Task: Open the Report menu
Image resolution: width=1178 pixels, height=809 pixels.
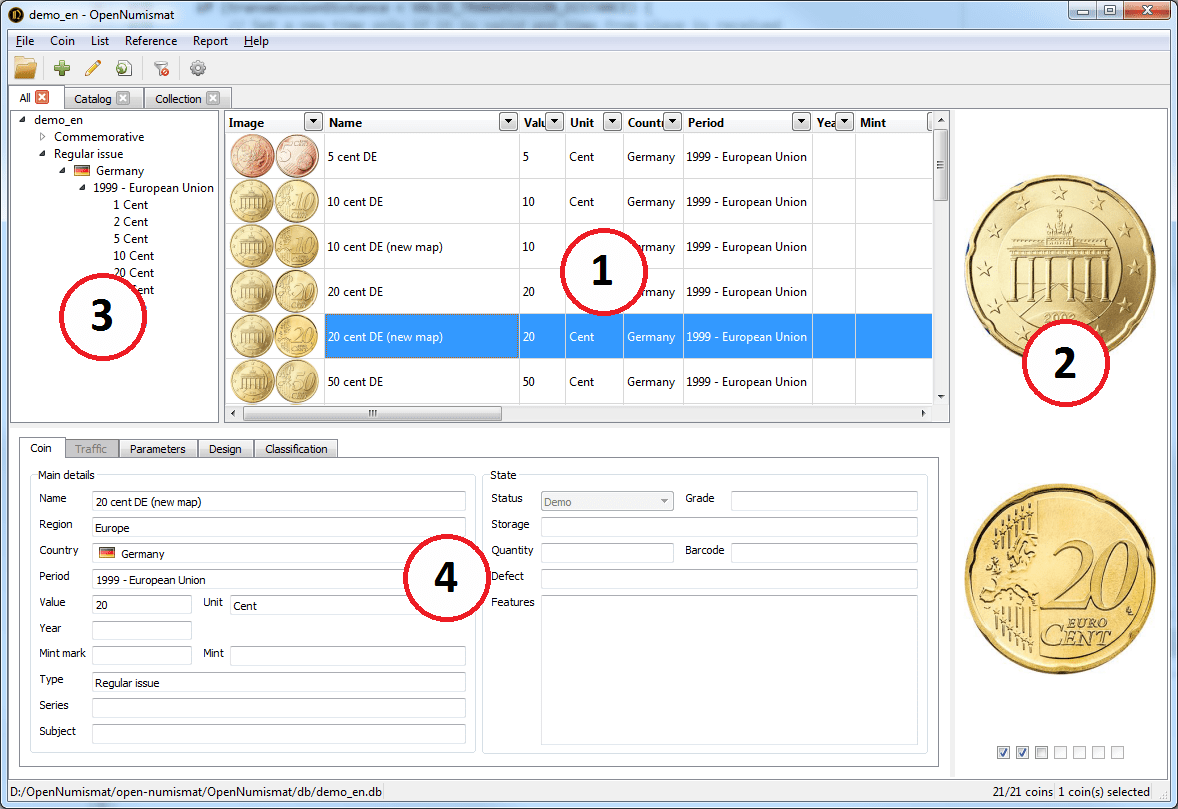Action: coord(210,41)
